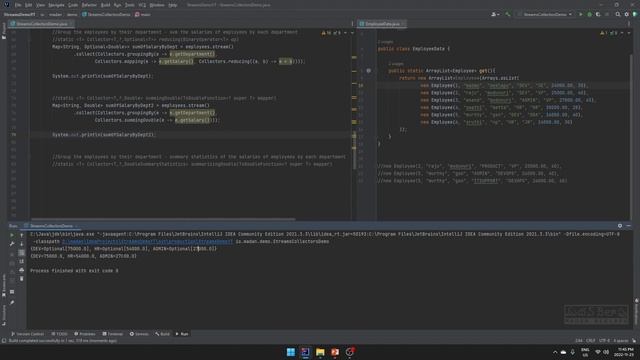640x360 pixels.
Task: Open the Refactor menu
Action: (89, 5)
